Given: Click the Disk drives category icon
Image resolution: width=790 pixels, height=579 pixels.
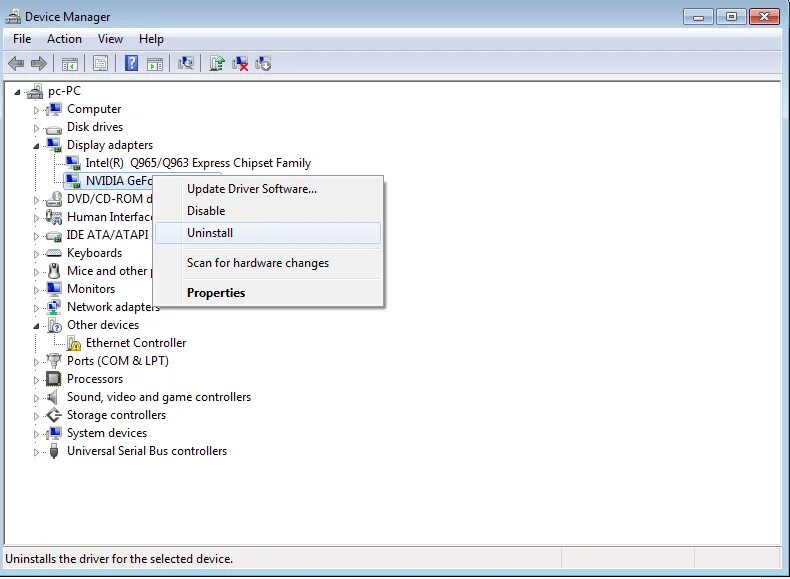Looking at the screenshot, I should tap(53, 129).
